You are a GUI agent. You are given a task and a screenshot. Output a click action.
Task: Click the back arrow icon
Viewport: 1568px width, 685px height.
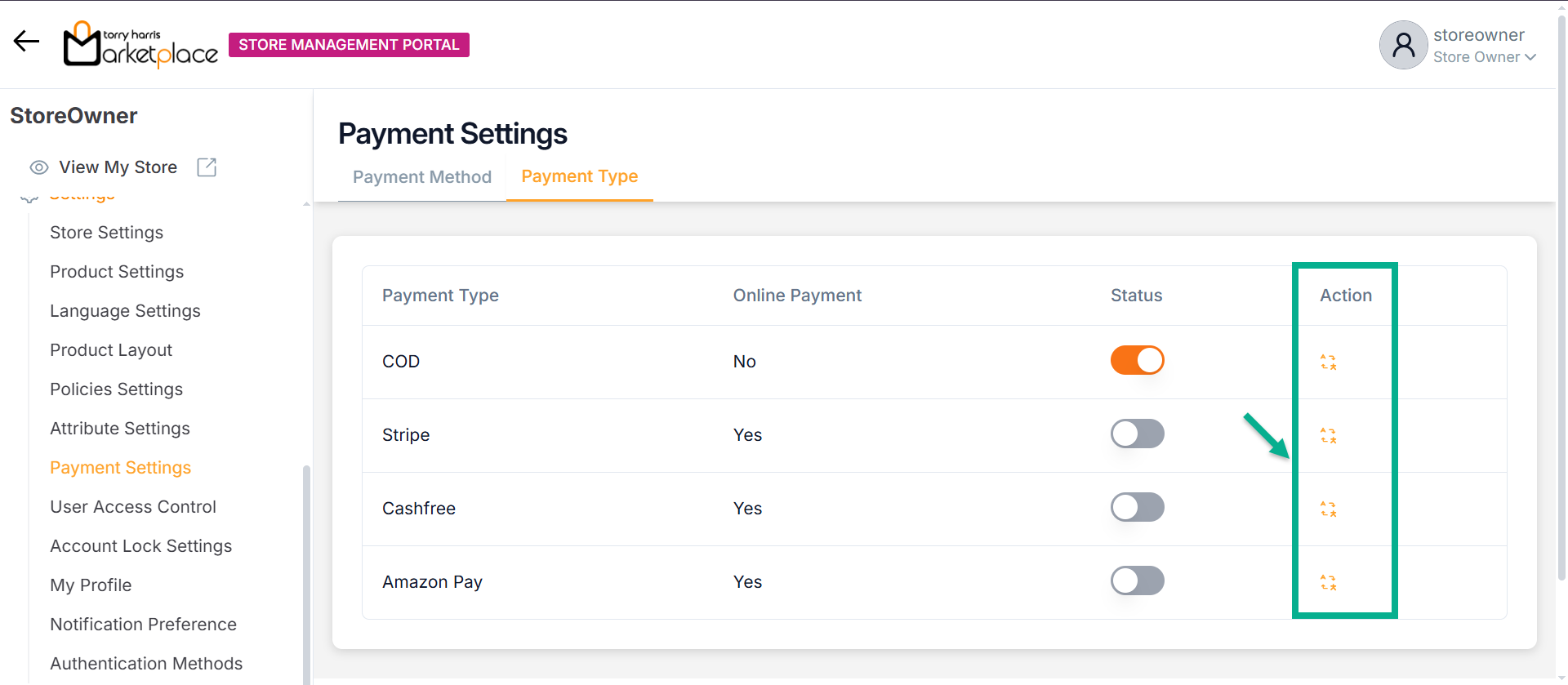coord(26,42)
